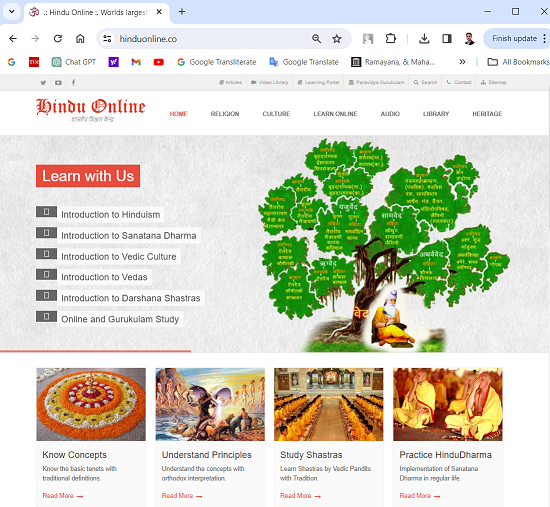Viewport: 550px width, 507px height.
Task: Click the Finish update button
Action: [514, 39]
